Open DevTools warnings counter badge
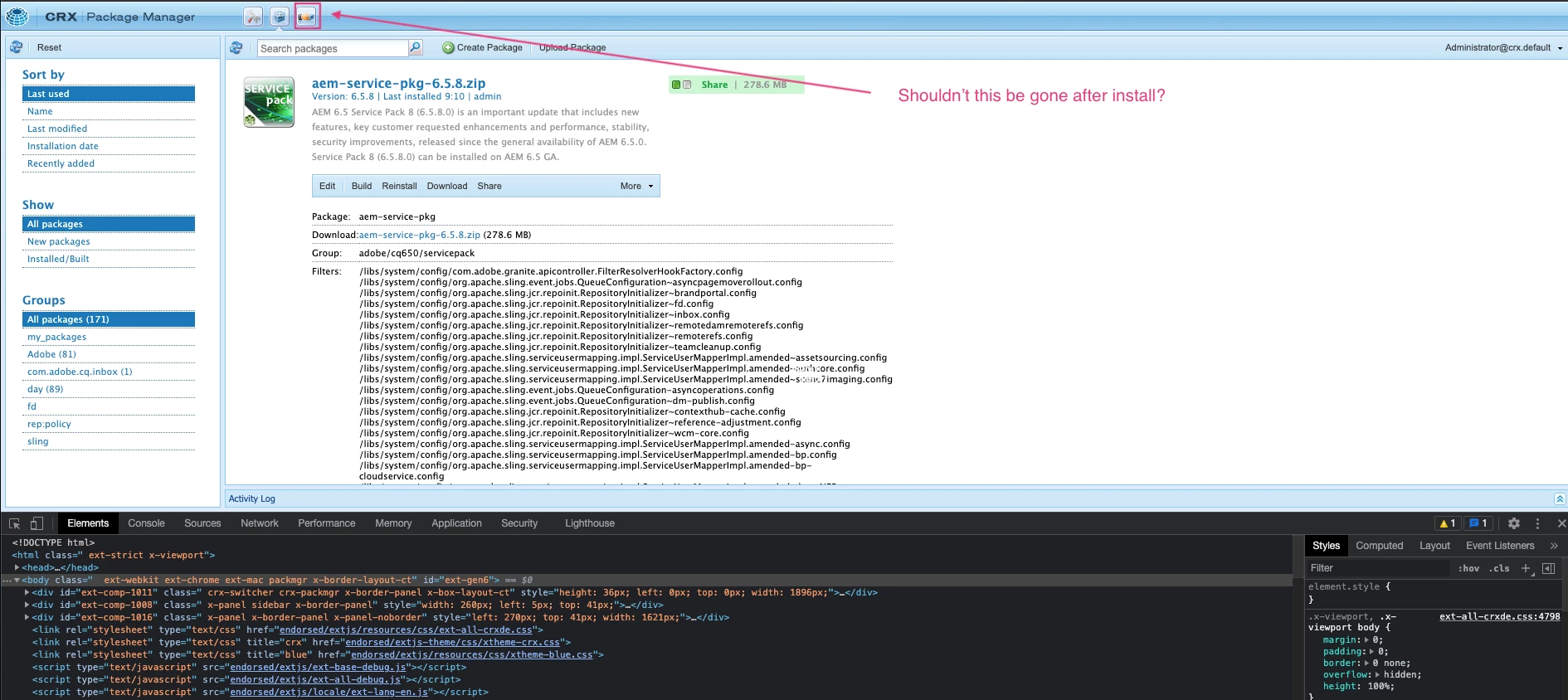1568x700 pixels. (x=1448, y=523)
